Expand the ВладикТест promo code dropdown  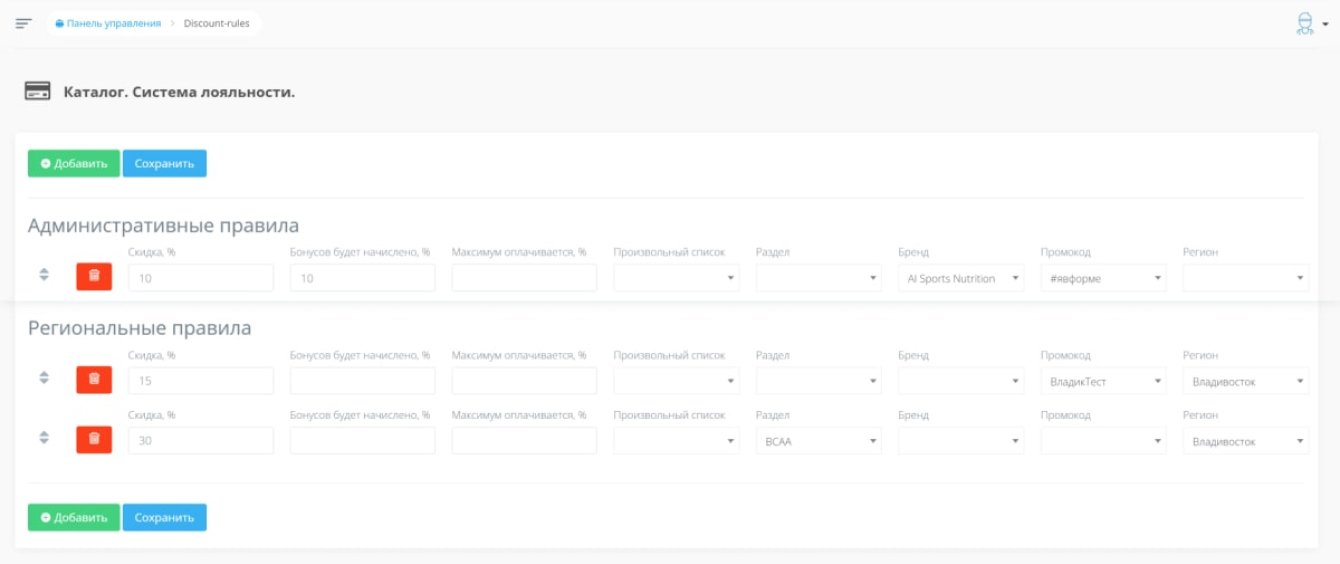pos(1102,381)
